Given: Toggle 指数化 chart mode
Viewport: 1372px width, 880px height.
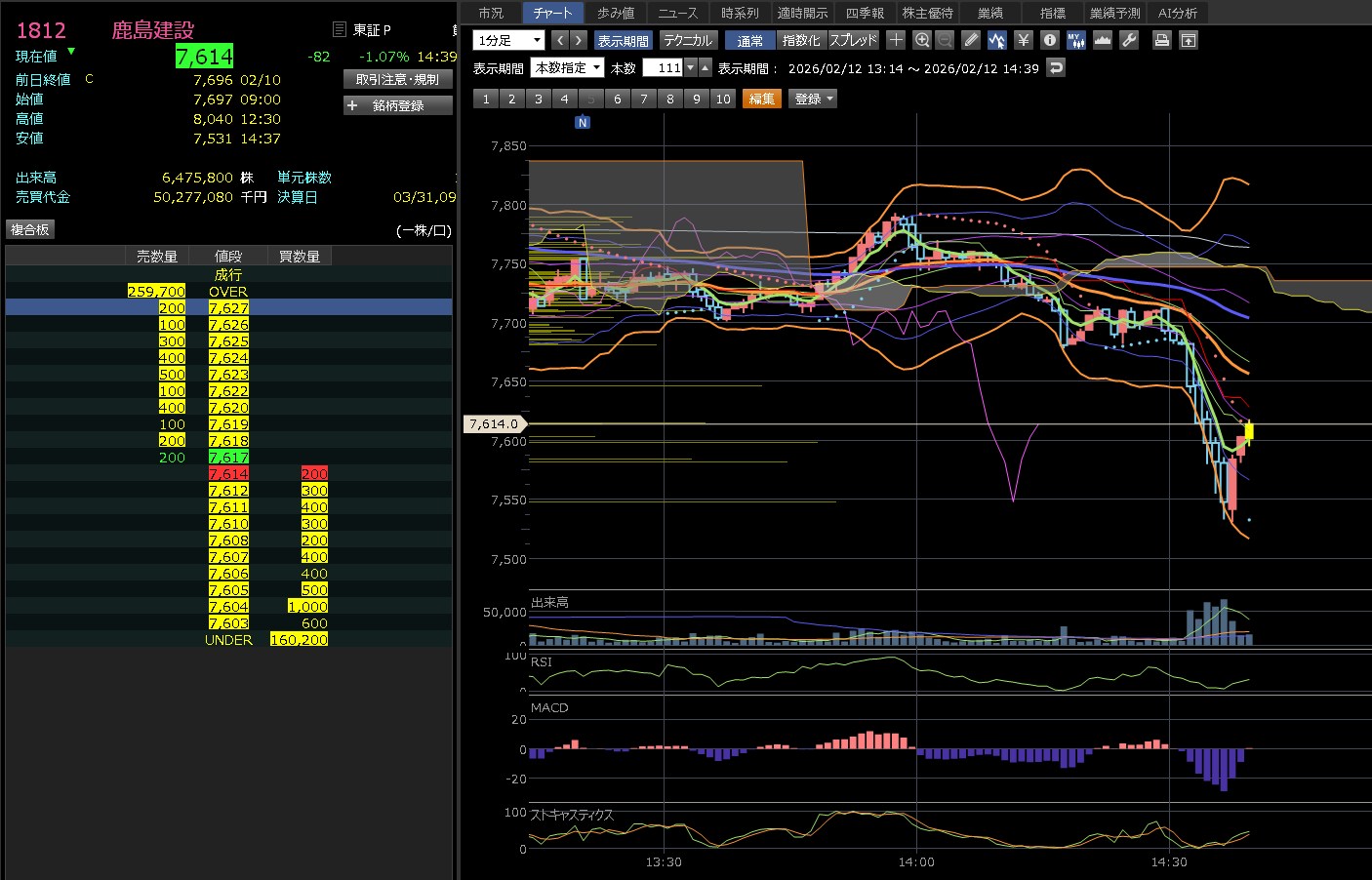Looking at the screenshot, I should coord(801,40).
